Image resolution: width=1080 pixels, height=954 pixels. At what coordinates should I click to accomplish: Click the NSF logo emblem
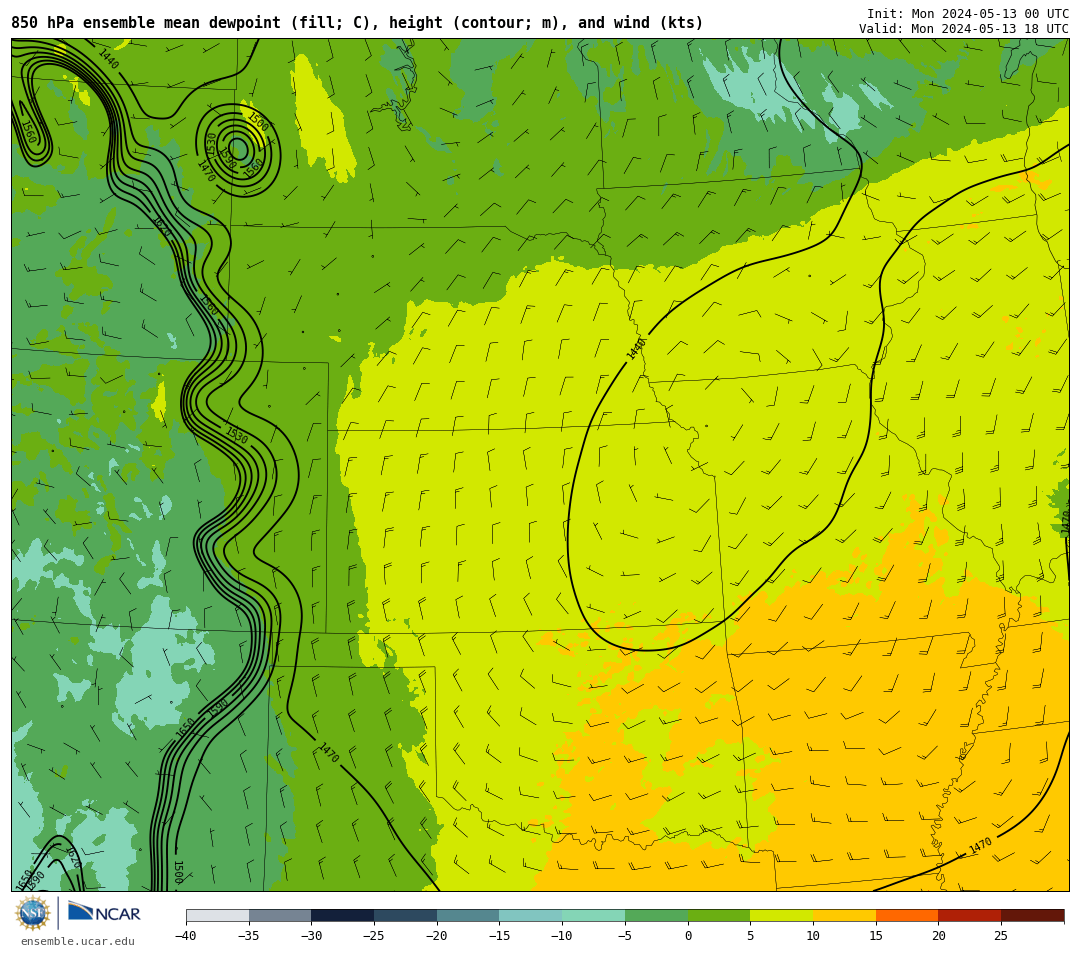(33, 913)
